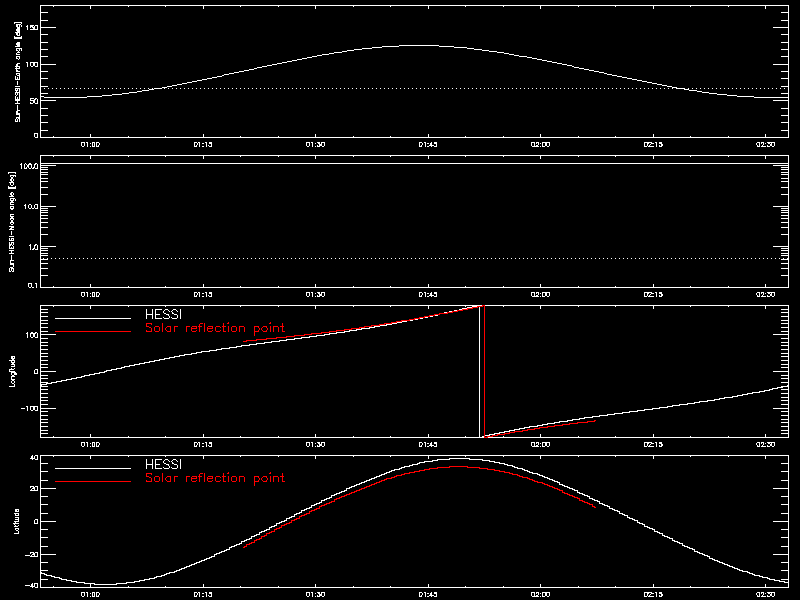
Task: Click the "Longitude" y-axis label
Action: tap(13, 371)
